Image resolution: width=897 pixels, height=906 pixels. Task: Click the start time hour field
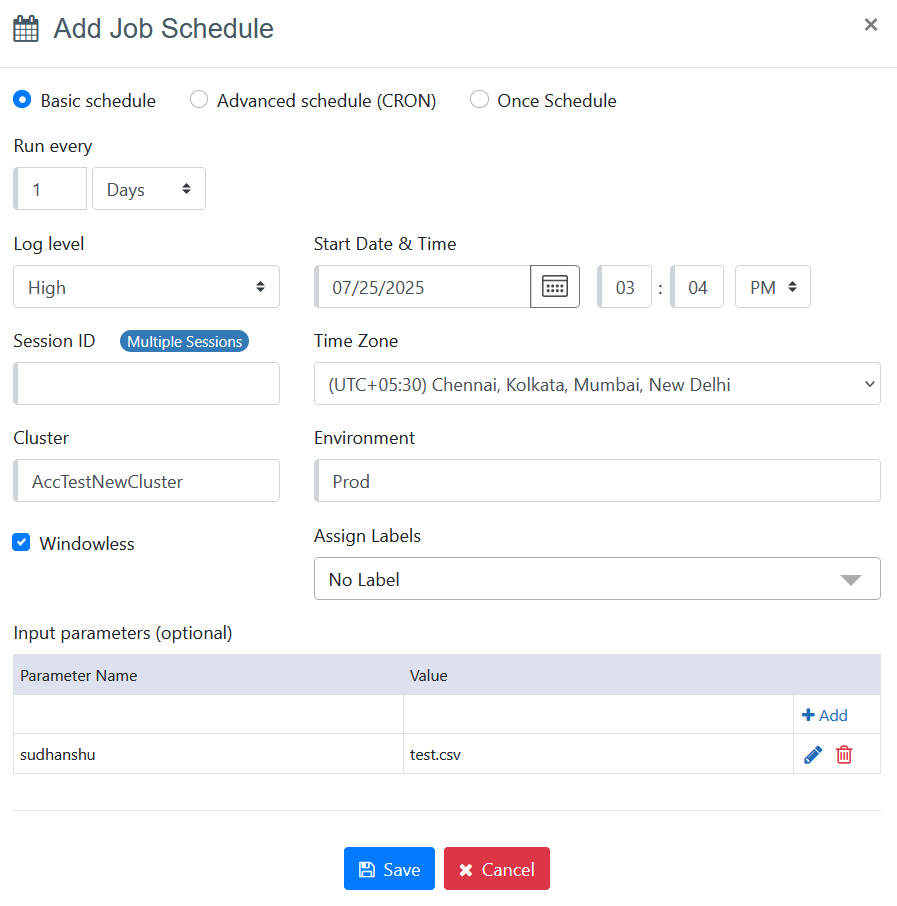pyautogui.click(x=625, y=287)
